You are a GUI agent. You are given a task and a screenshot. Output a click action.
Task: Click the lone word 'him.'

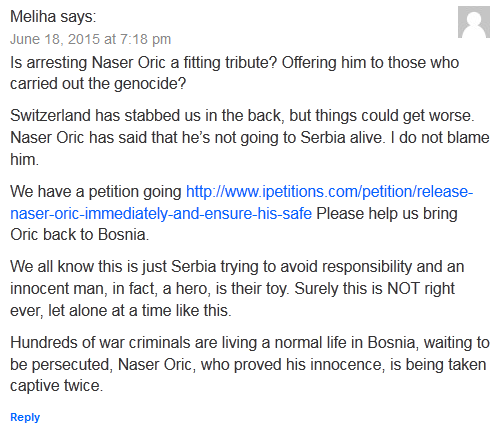[24, 159]
